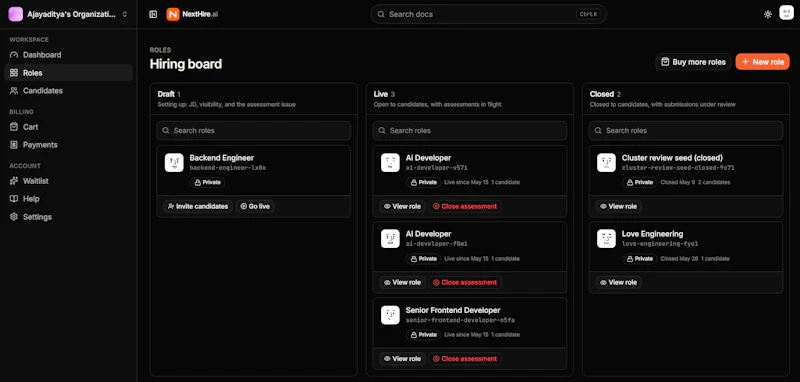Close assessment for Senior Frontend Developer
Screen dimensions: 800x382
point(465,359)
